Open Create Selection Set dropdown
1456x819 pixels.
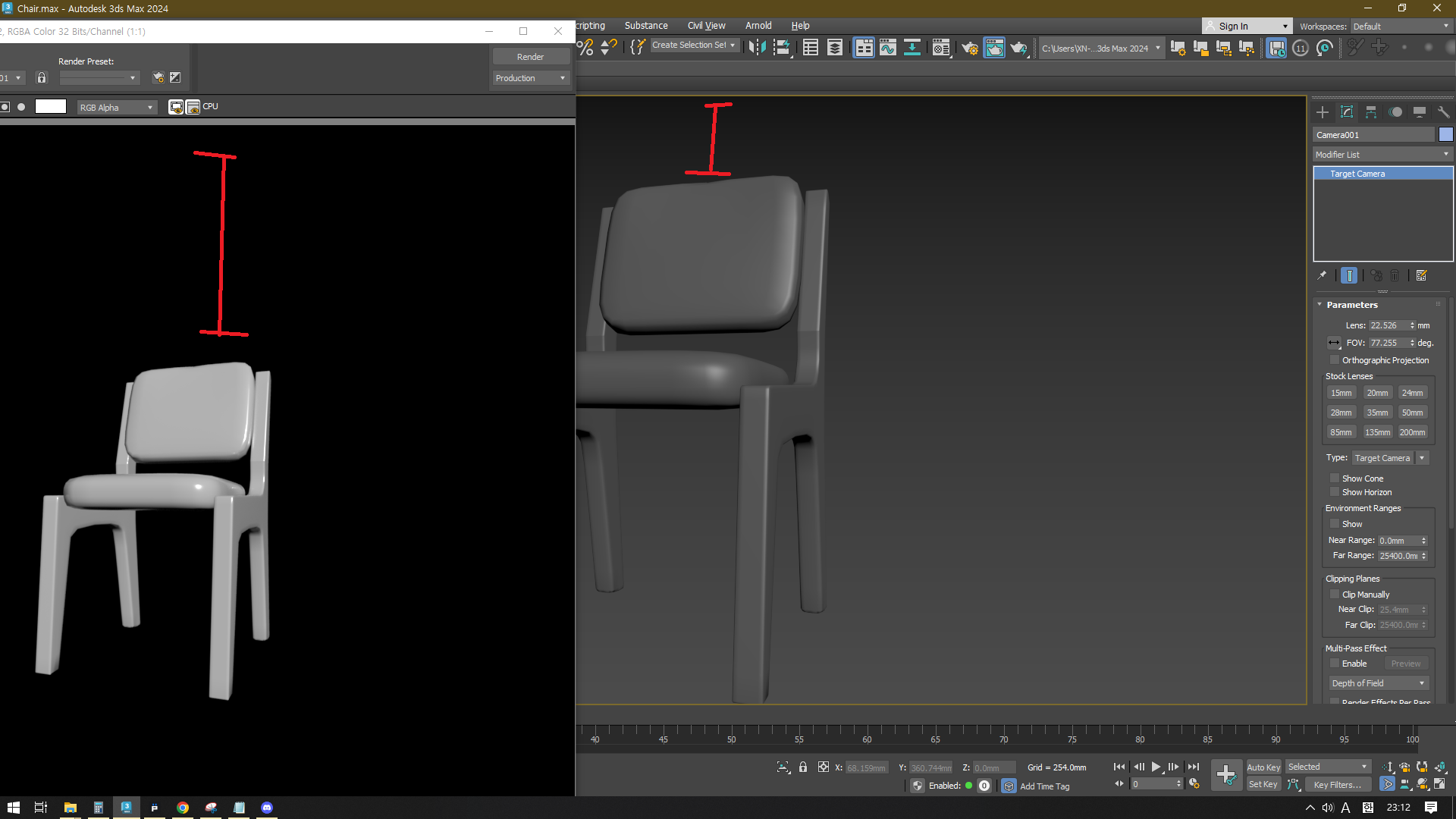click(x=694, y=45)
